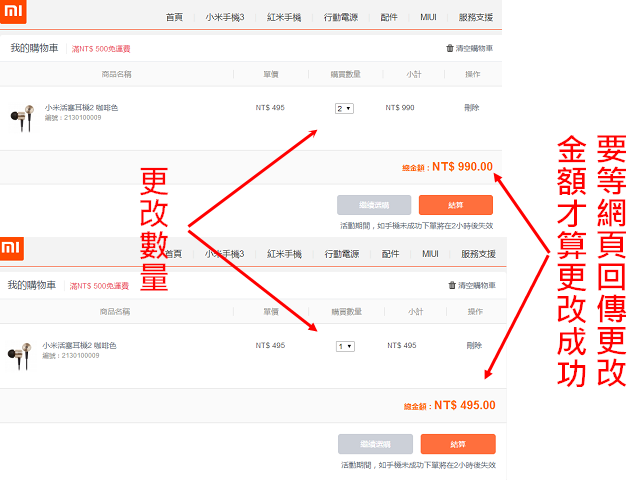This screenshot has height=480, width=640.
Task: Click the gray continue-shopping button under NT$ 495.00
Action: (x=376, y=444)
